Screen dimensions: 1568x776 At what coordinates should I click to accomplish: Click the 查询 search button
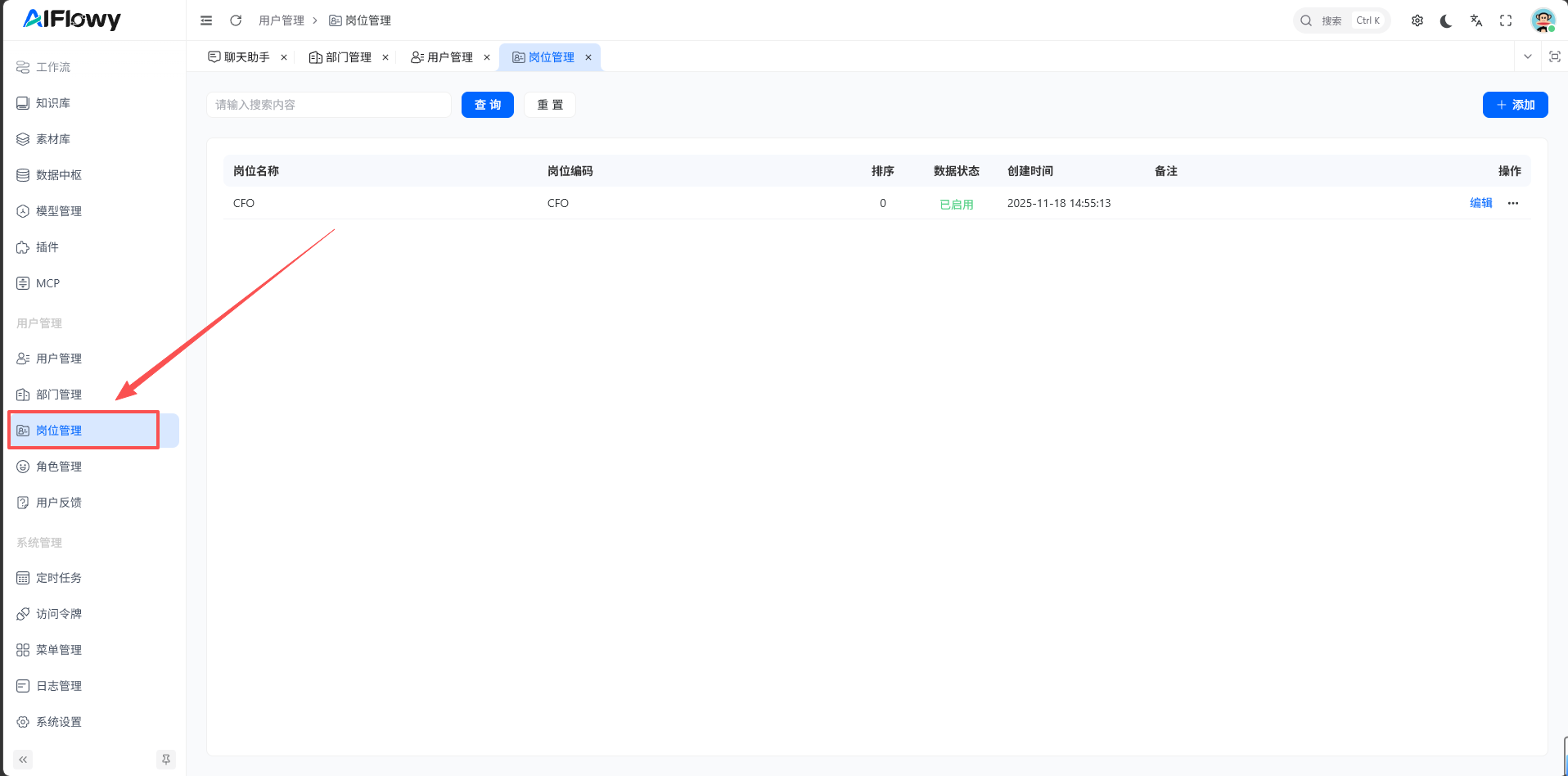(488, 105)
